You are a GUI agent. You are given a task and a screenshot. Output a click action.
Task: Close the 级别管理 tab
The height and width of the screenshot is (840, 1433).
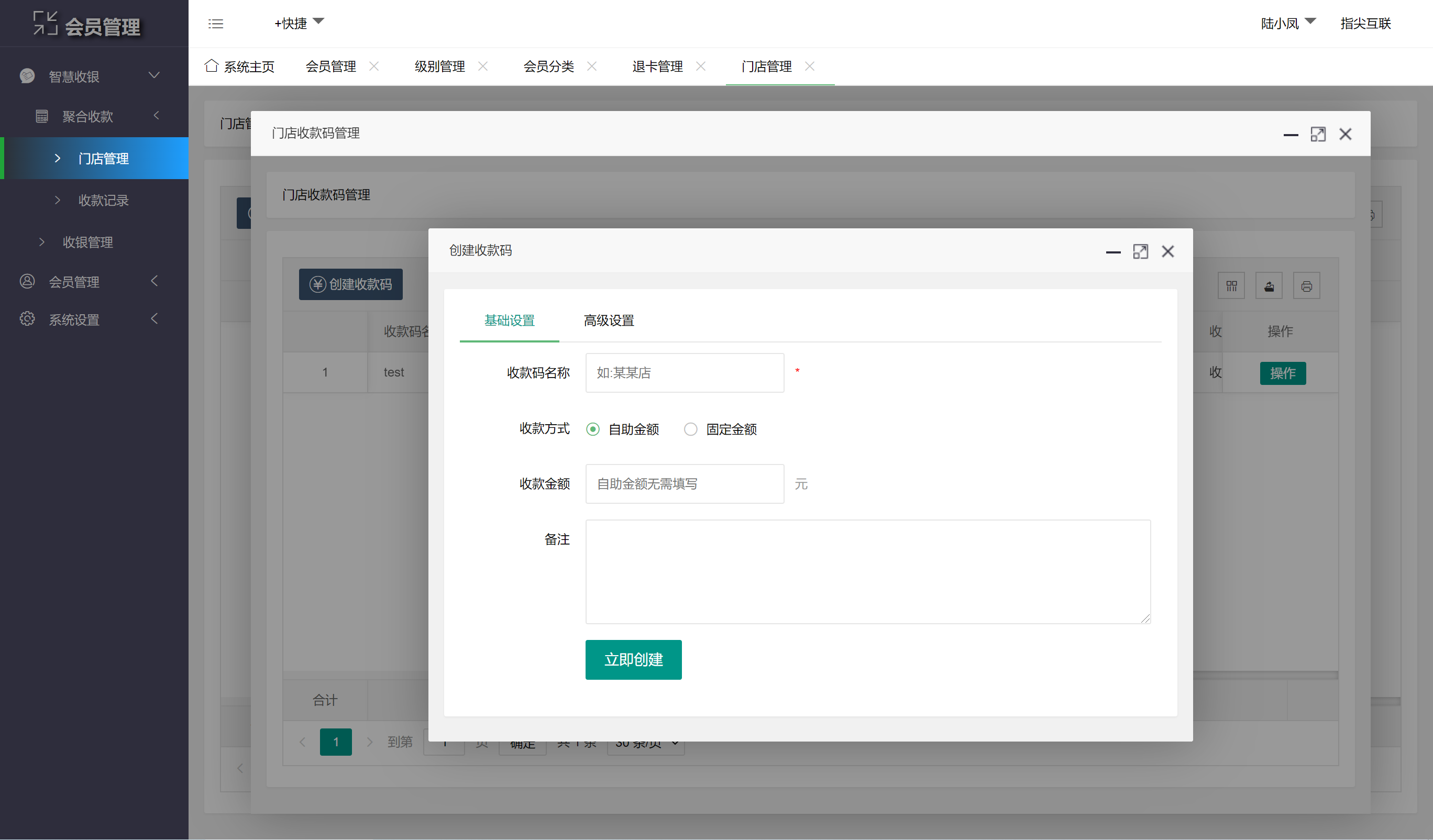coord(483,66)
